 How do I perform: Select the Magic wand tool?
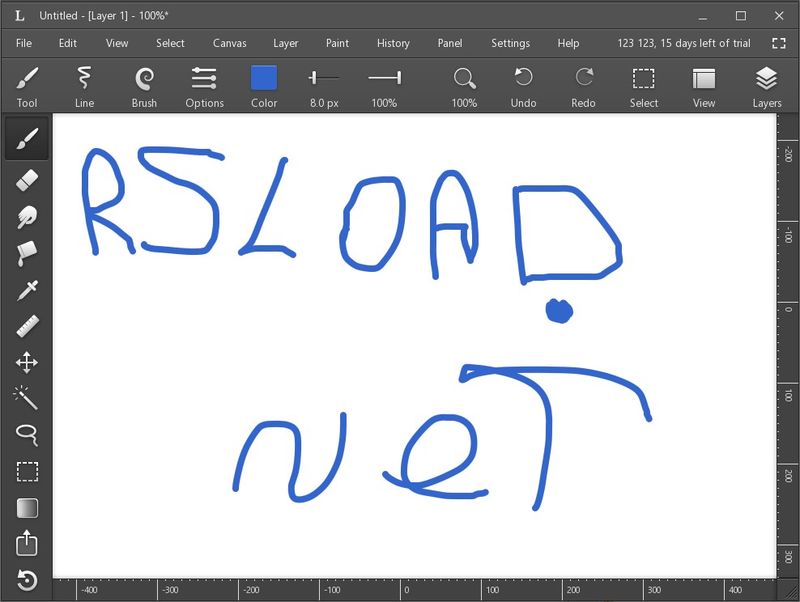click(x=26, y=398)
